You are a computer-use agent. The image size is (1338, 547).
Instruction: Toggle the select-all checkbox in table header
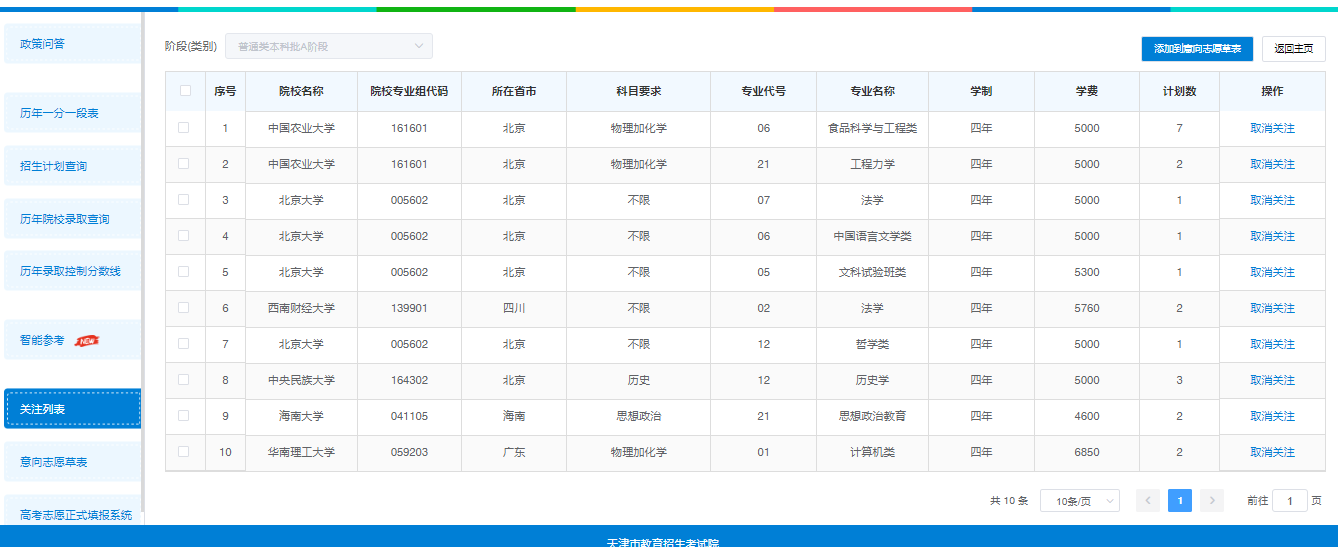pos(185,91)
